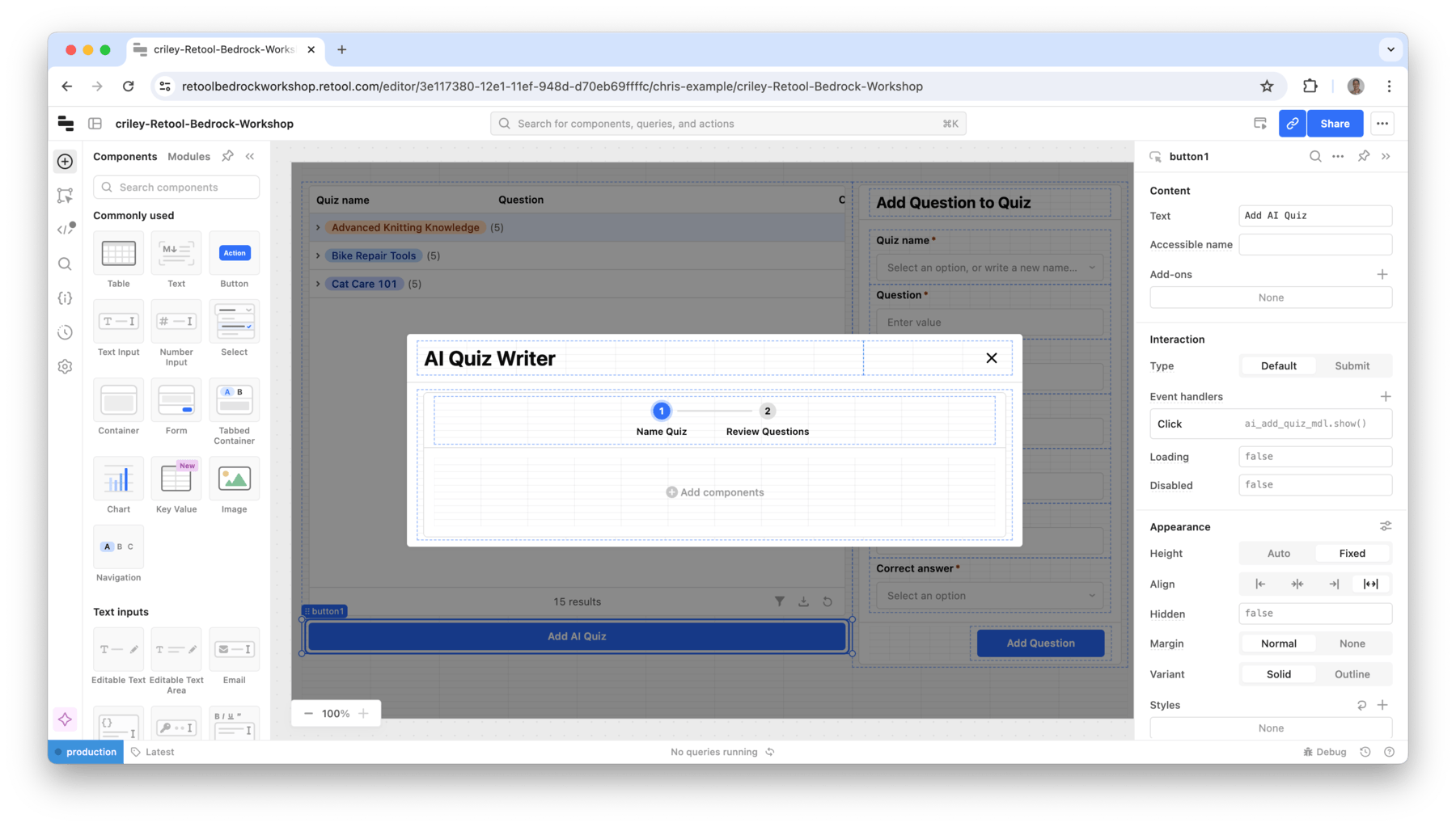Open the production environment selector
The image size is (1456, 827).
pyautogui.click(x=86, y=752)
